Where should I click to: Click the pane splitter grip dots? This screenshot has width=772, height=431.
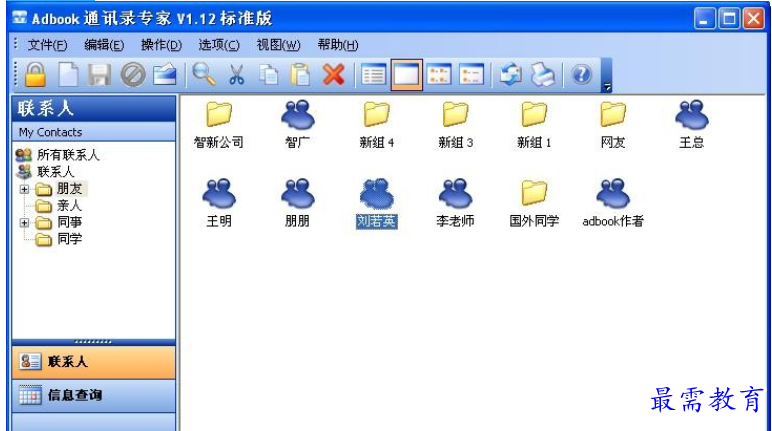click(x=93, y=342)
